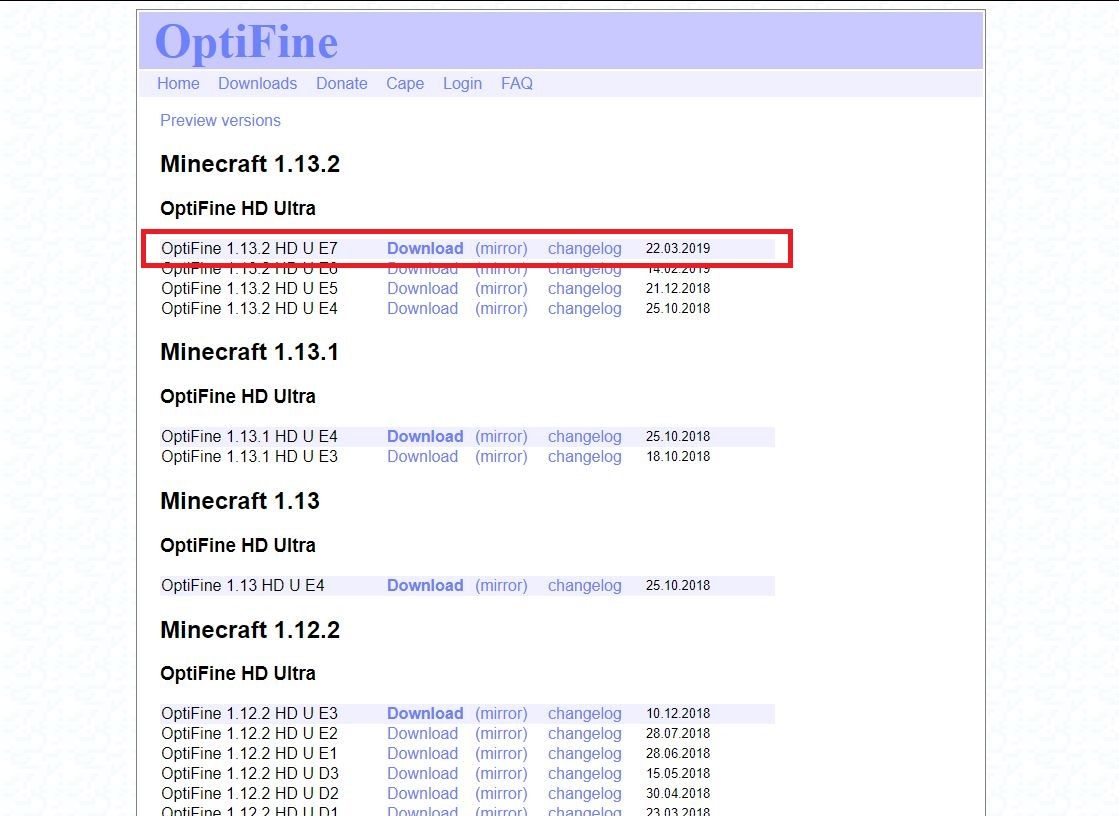The image size is (1119, 816).
Task: Select the Minecraft 1.13.2 heading
Action: point(250,163)
